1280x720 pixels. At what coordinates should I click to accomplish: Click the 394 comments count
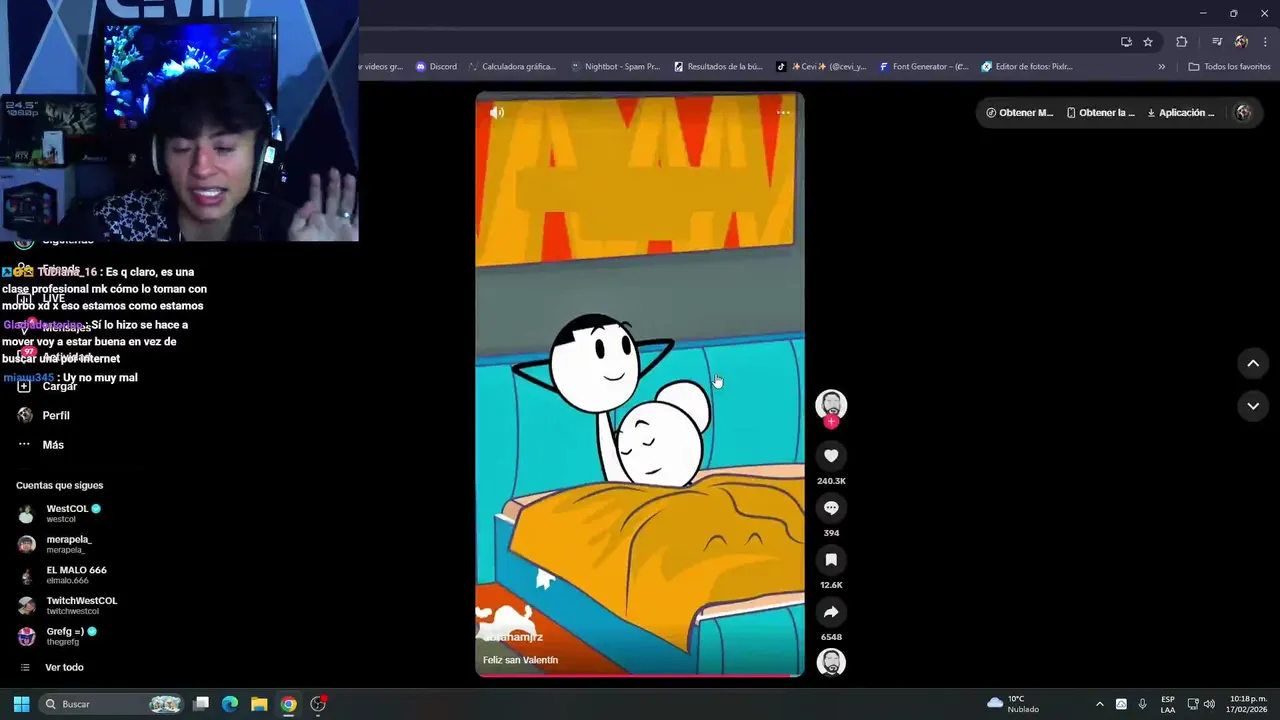831,533
